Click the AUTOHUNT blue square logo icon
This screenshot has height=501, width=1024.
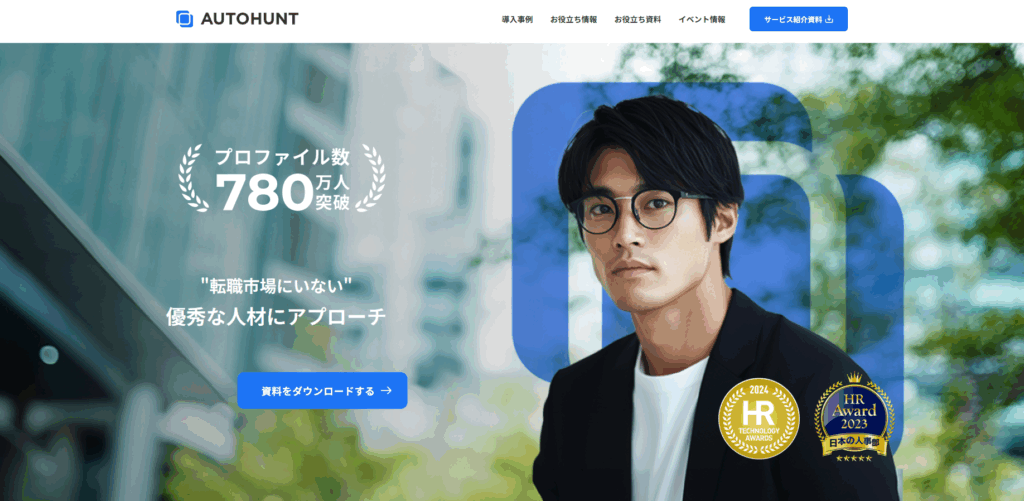pyautogui.click(x=184, y=19)
